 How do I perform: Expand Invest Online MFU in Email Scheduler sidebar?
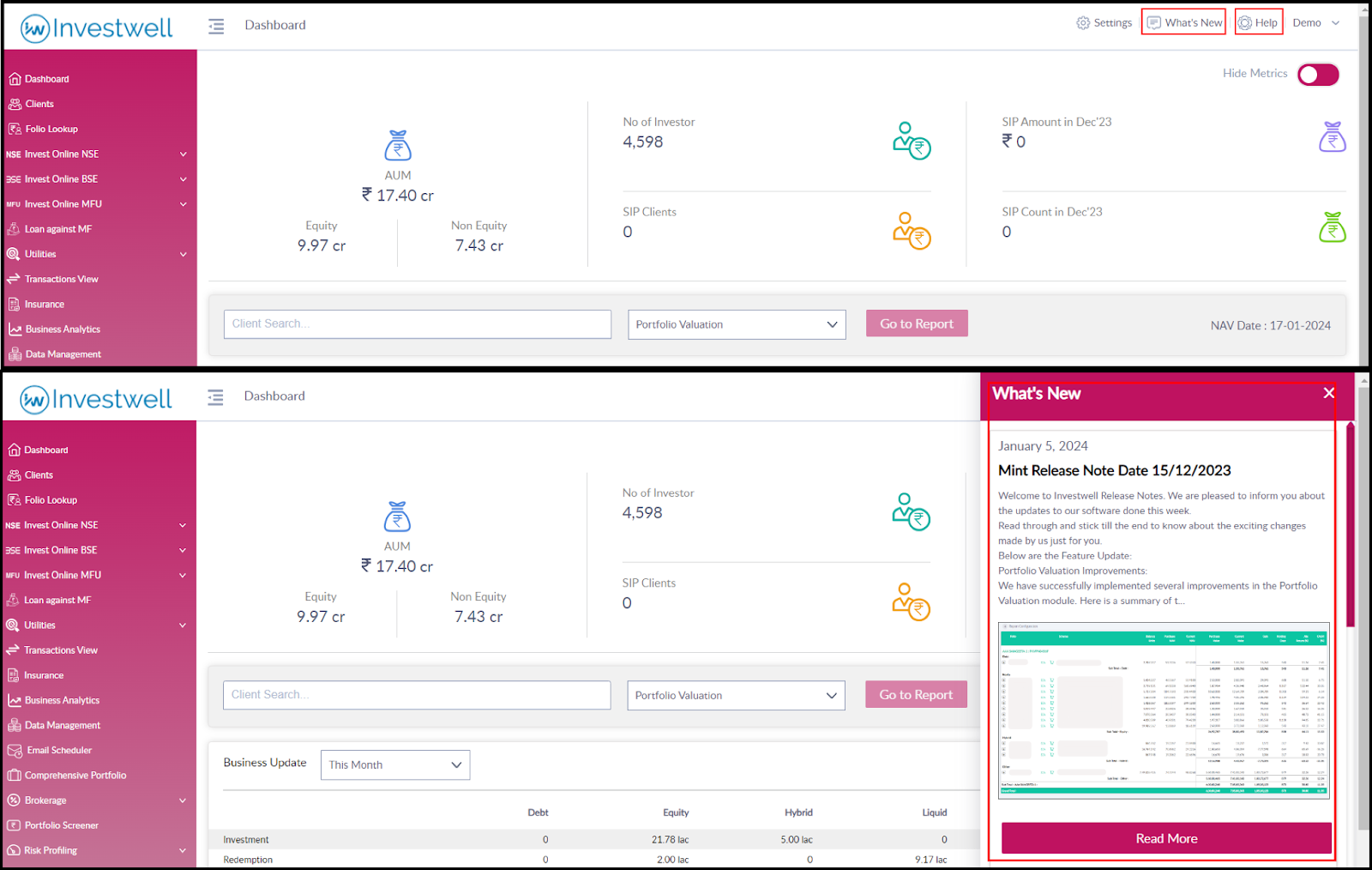(x=97, y=575)
